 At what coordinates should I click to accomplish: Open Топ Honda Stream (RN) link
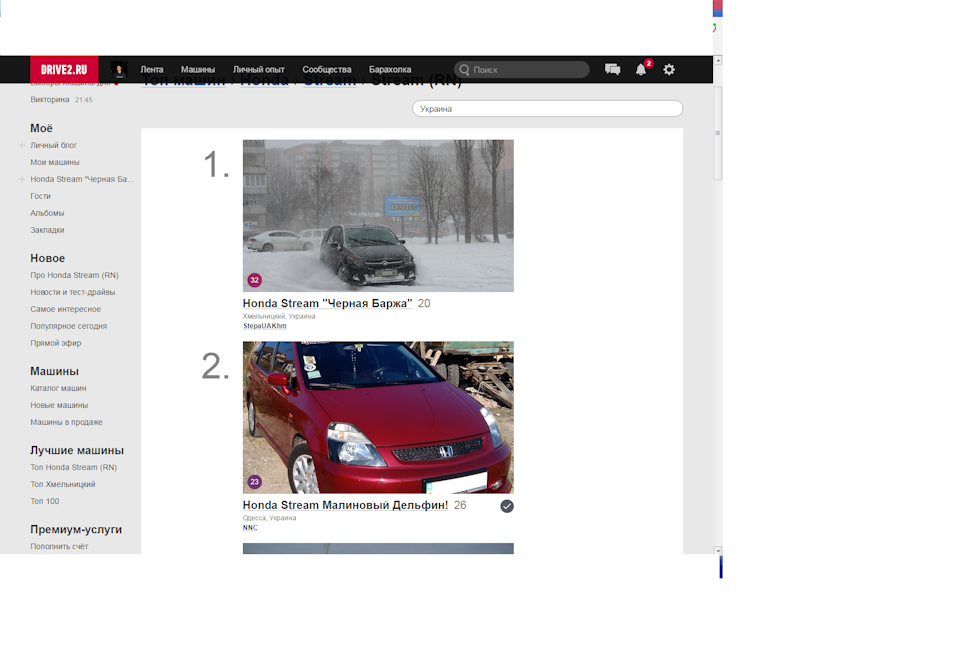click(x=73, y=467)
